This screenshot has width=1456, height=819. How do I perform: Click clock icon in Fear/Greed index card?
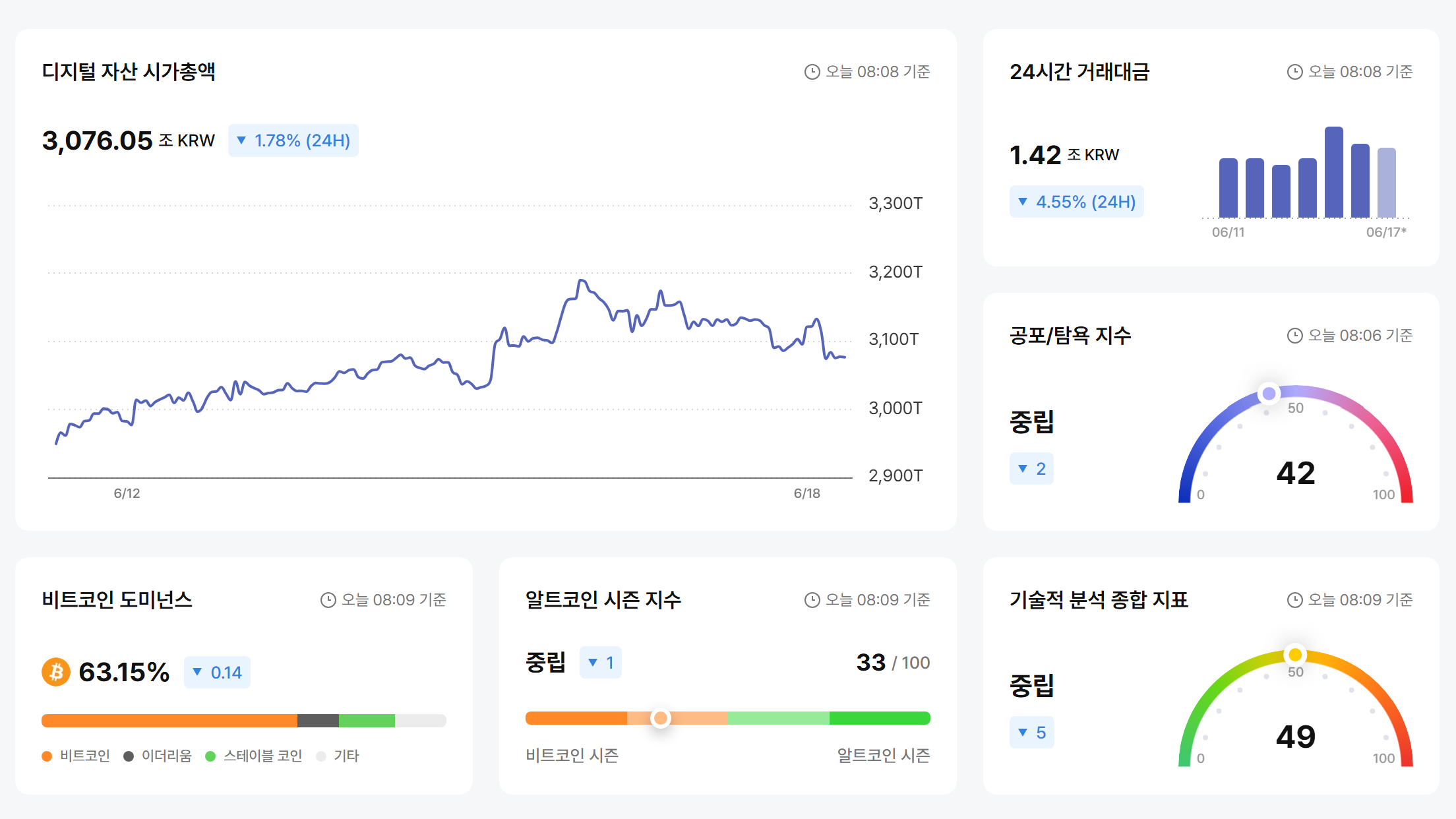click(x=1294, y=336)
